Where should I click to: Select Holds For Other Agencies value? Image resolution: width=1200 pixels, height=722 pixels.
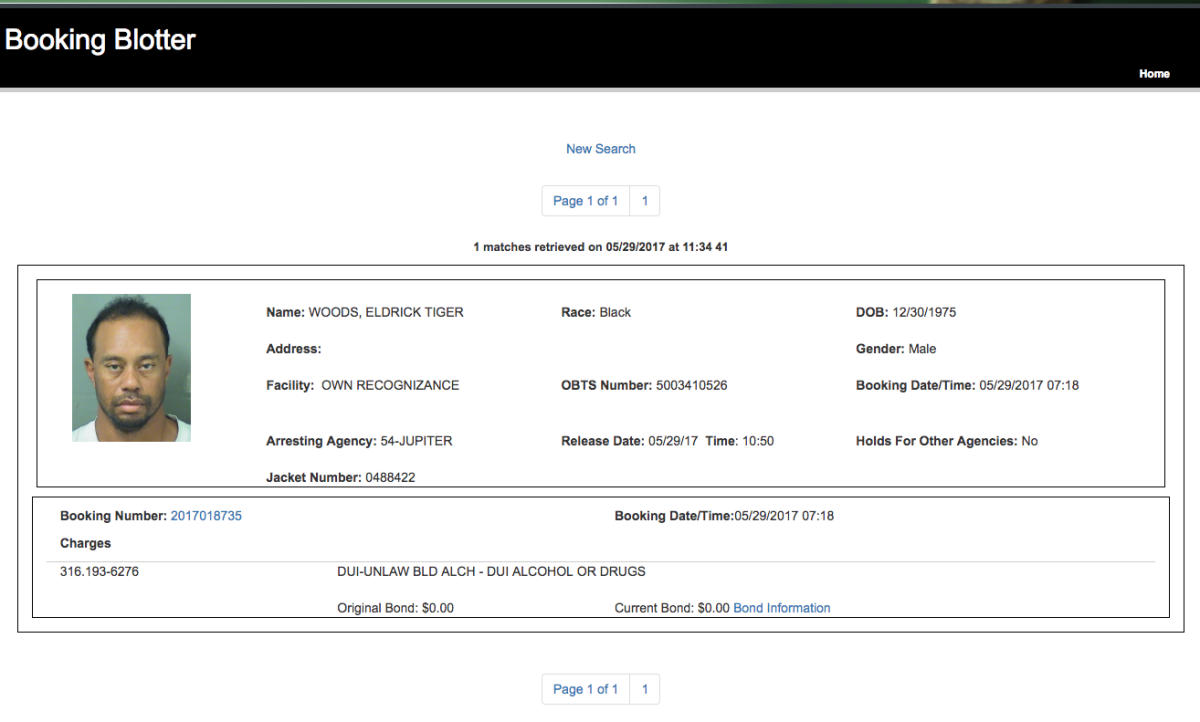[x=1029, y=441]
